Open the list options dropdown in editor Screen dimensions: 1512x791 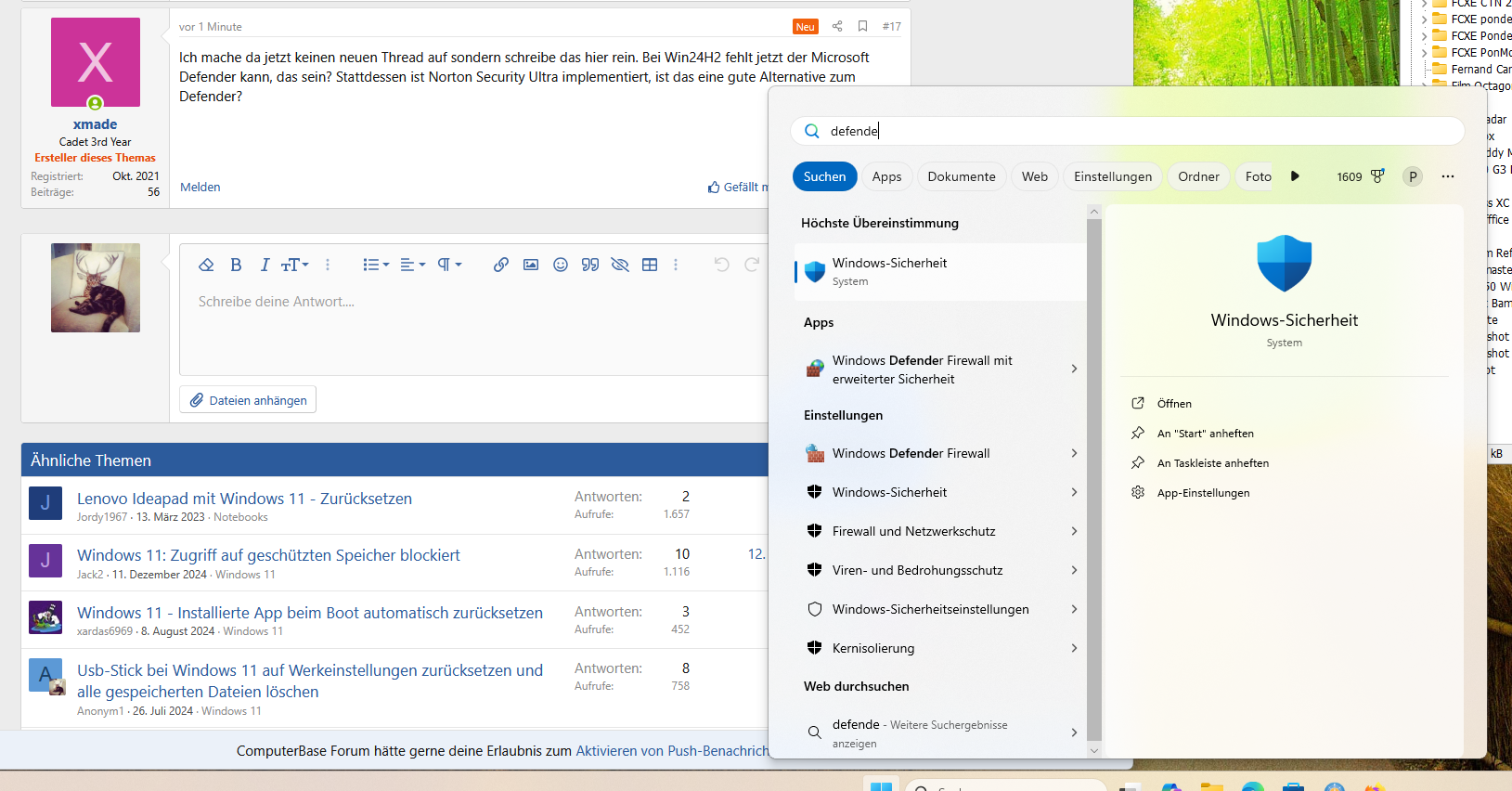tap(376, 265)
